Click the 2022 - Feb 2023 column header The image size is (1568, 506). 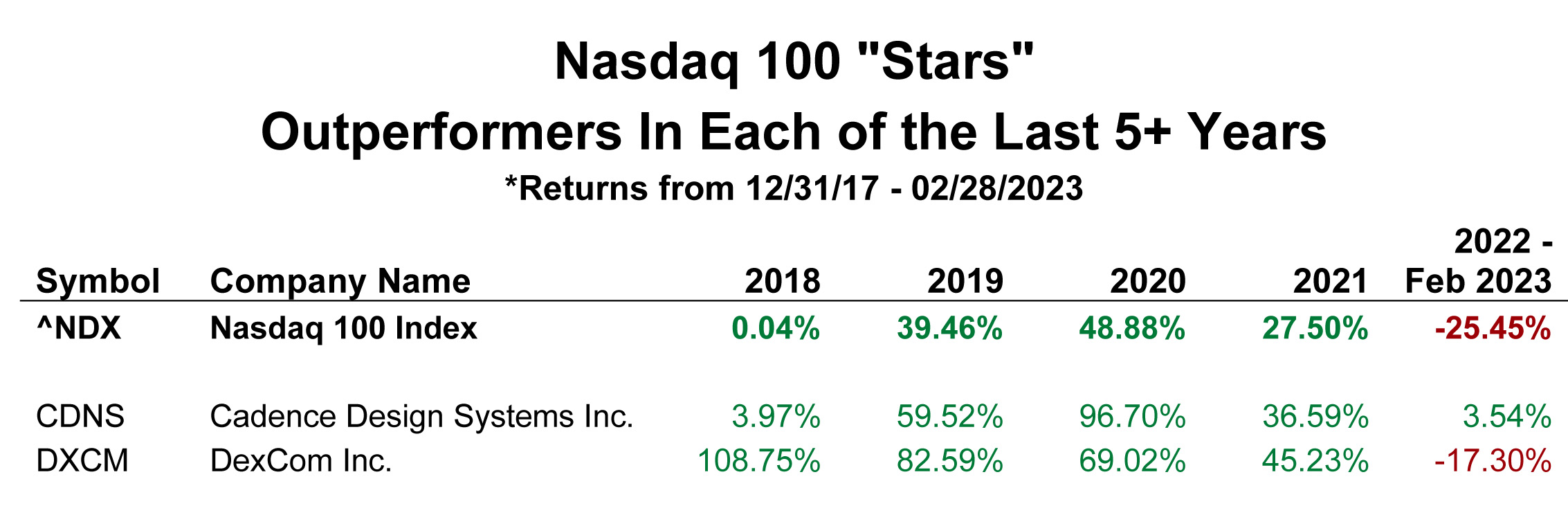coord(1479,262)
